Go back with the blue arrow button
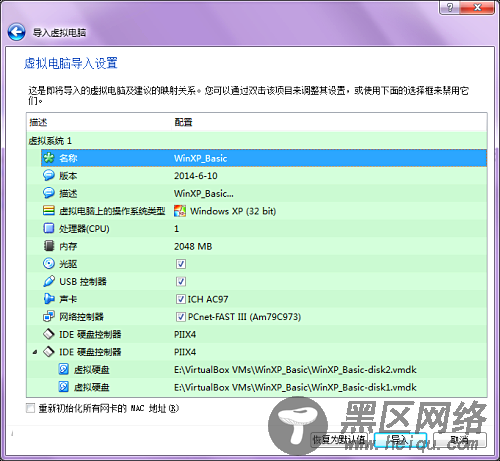This screenshot has width=500, height=461. (16, 32)
